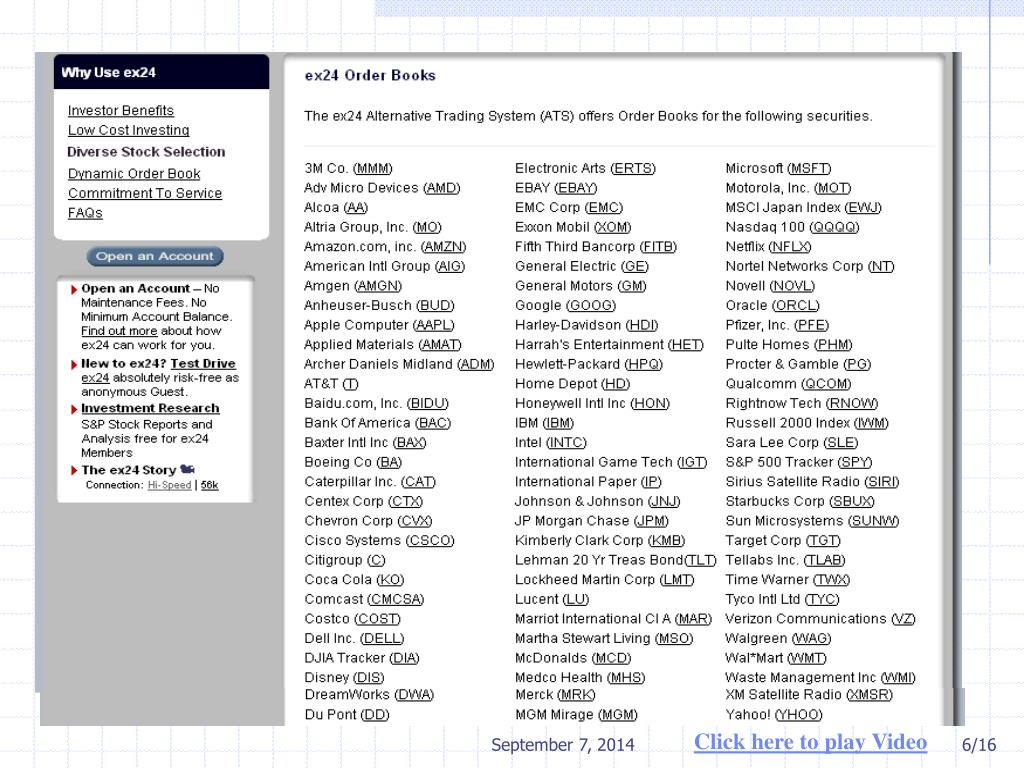Open the INTC ticker link
The height and width of the screenshot is (768, 1024).
pos(566,443)
